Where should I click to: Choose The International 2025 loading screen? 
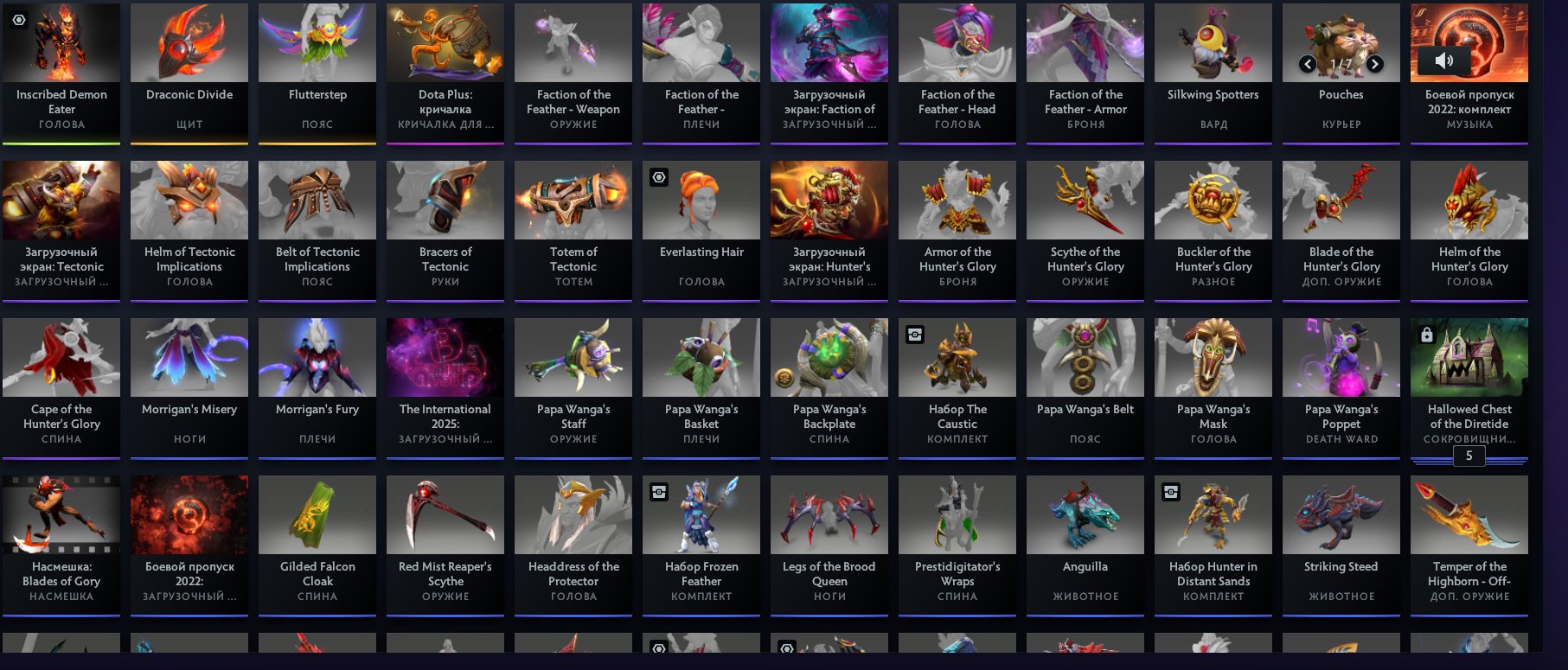pyautogui.click(x=445, y=387)
